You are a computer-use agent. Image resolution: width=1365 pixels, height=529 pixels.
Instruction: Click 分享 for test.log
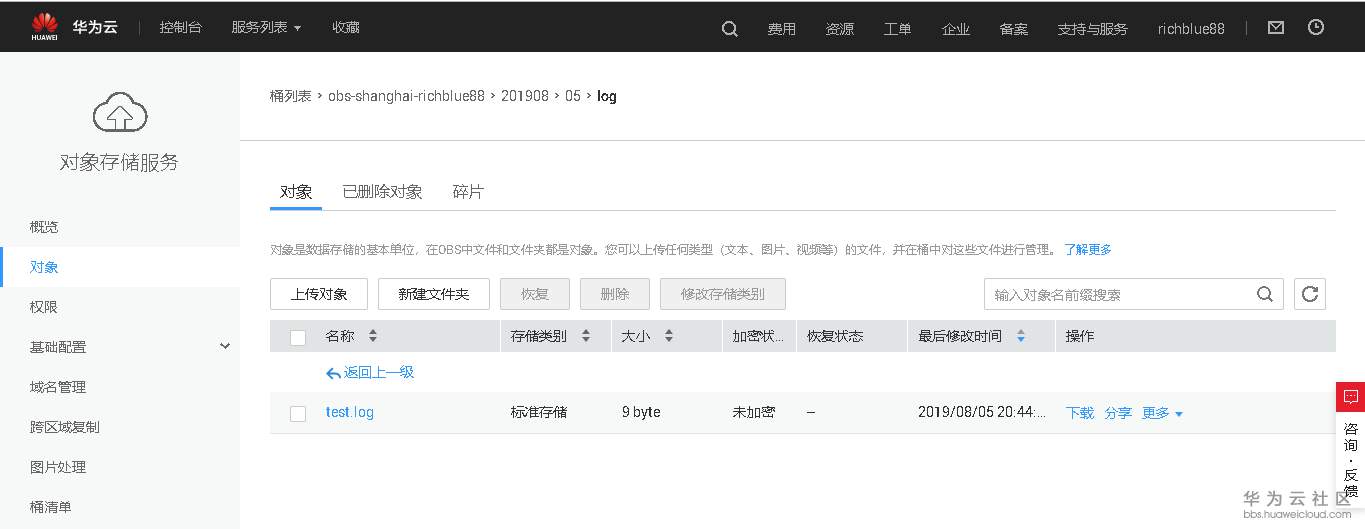1118,413
